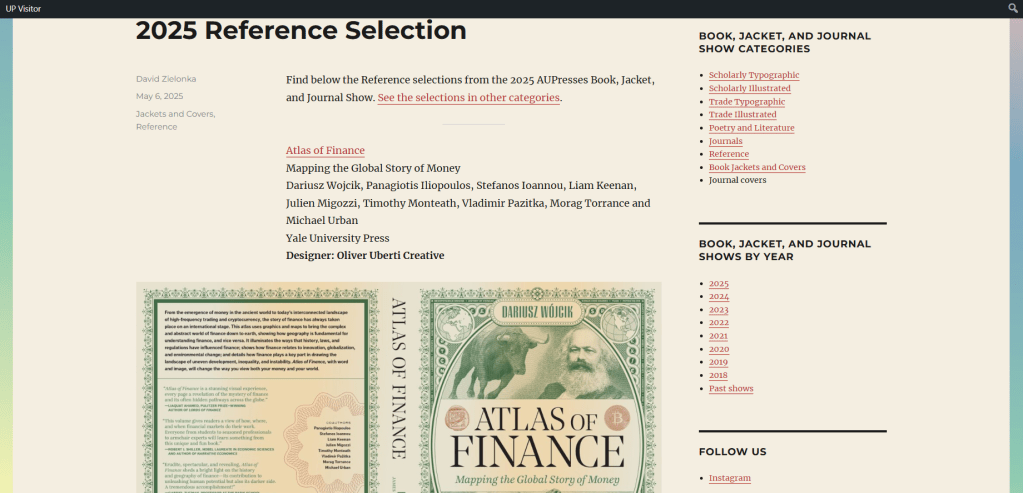Open the Journals category link
The image size is (1023, 493).
coord(725,141)
